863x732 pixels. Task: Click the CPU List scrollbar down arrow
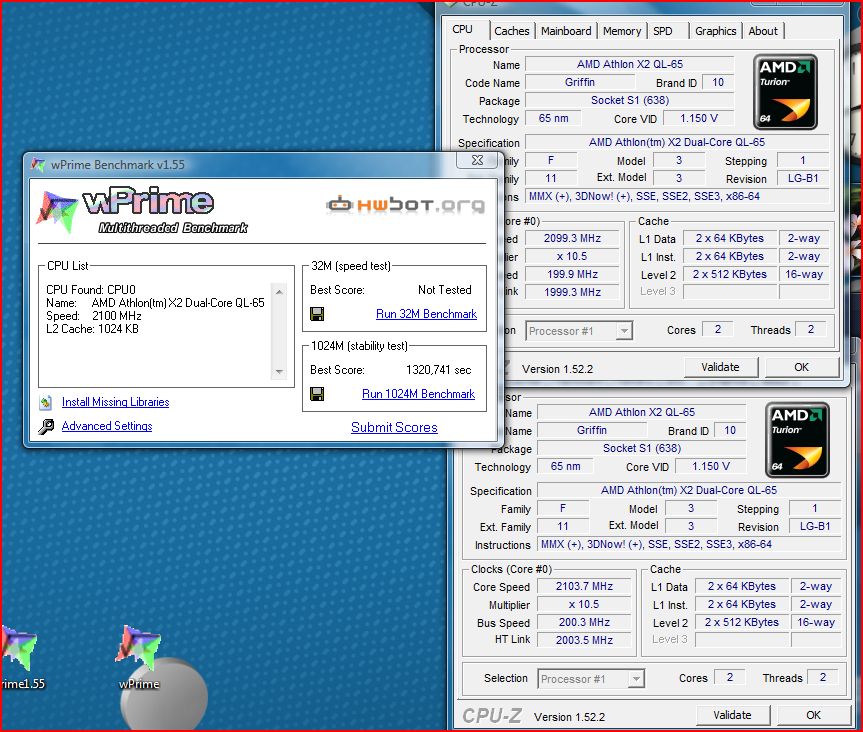pos(280,372)
